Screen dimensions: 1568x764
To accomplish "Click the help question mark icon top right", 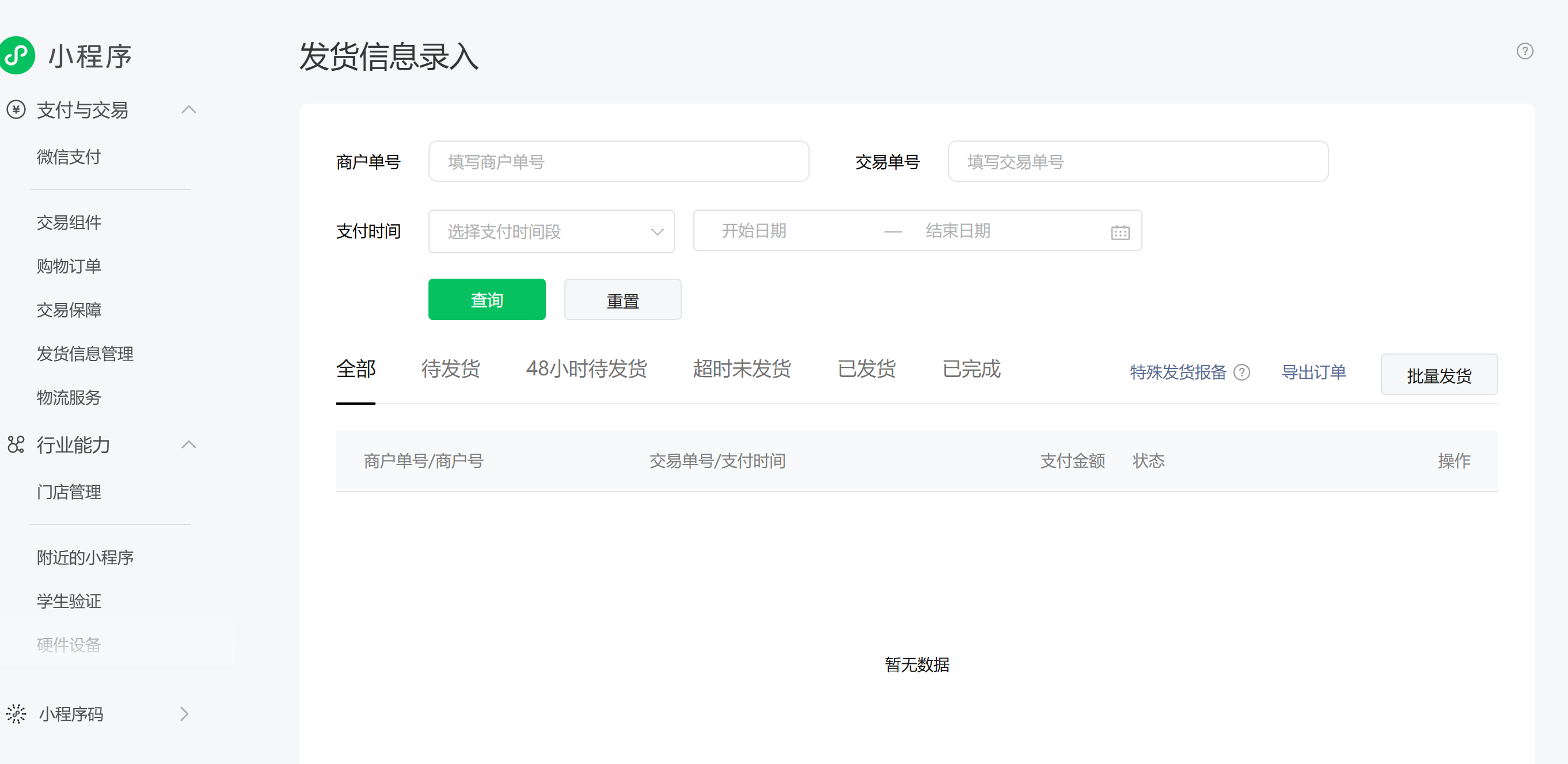I will point(1524,51).
